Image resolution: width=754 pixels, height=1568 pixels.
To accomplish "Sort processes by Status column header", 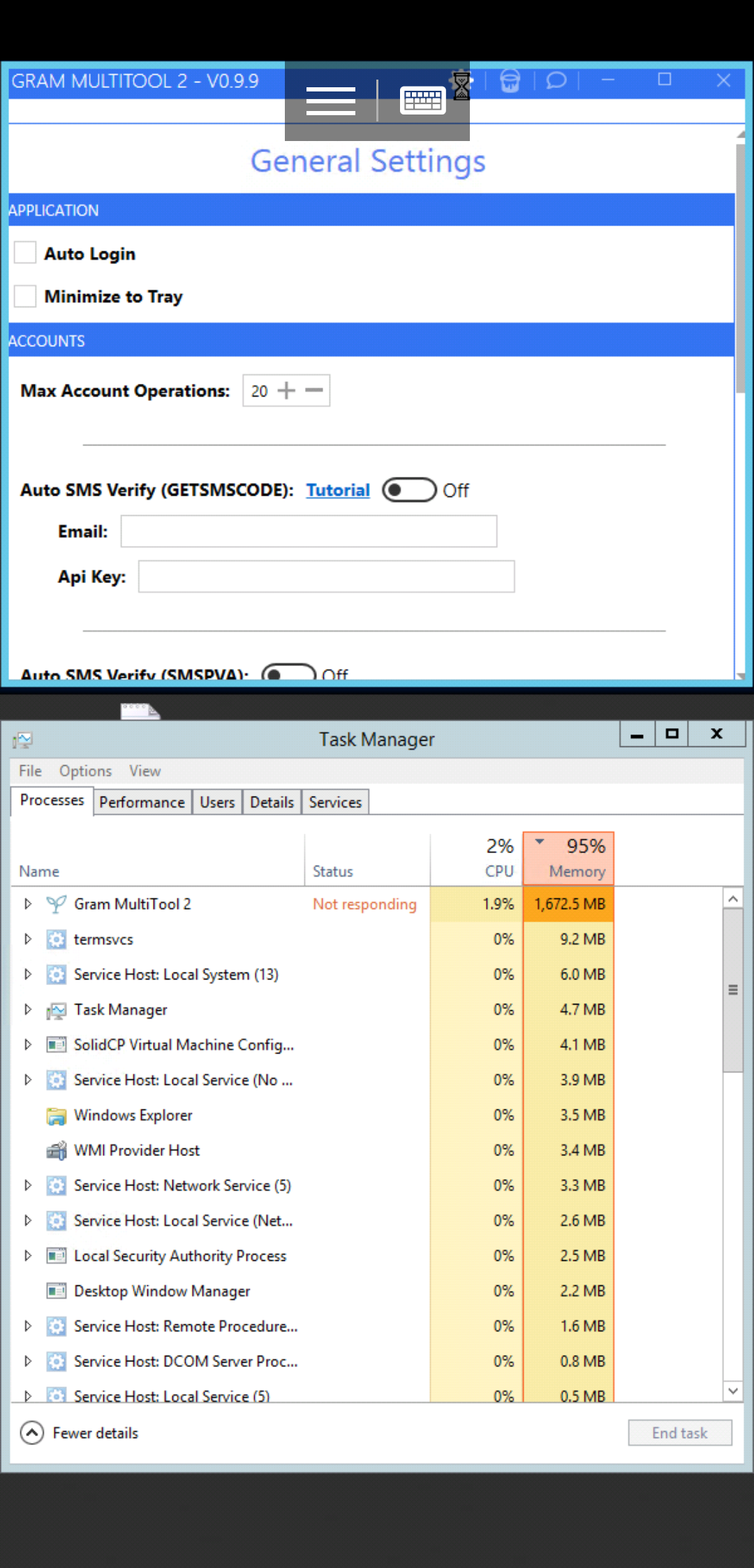I will 367,858.
